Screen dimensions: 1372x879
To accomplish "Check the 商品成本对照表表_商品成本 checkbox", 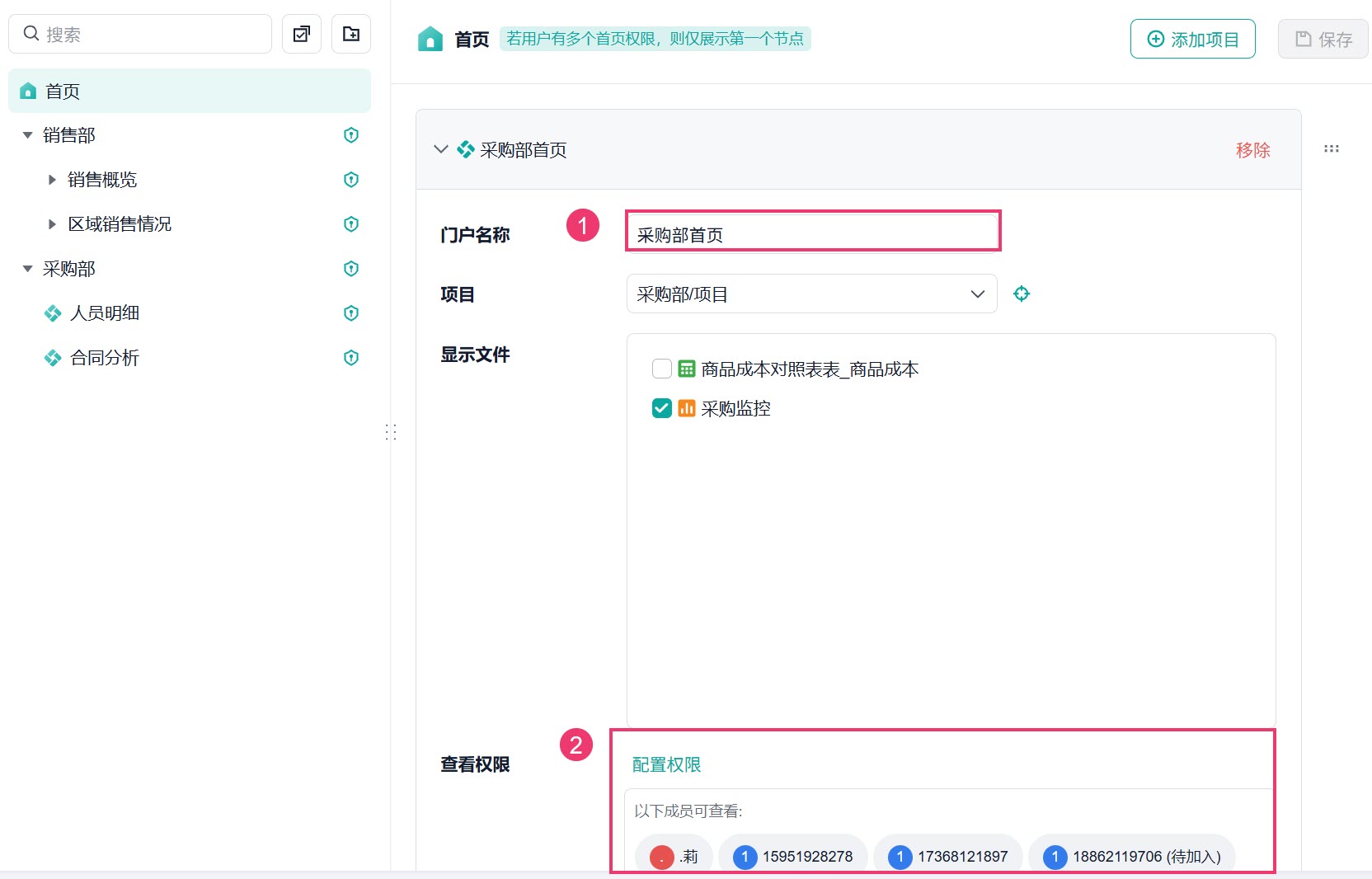I will click(662, 369).
